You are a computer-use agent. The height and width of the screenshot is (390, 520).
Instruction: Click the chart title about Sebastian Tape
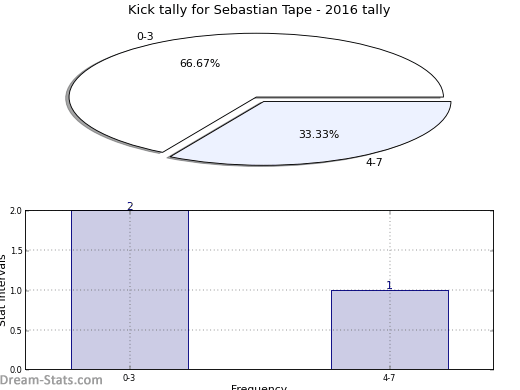point(259,10)
